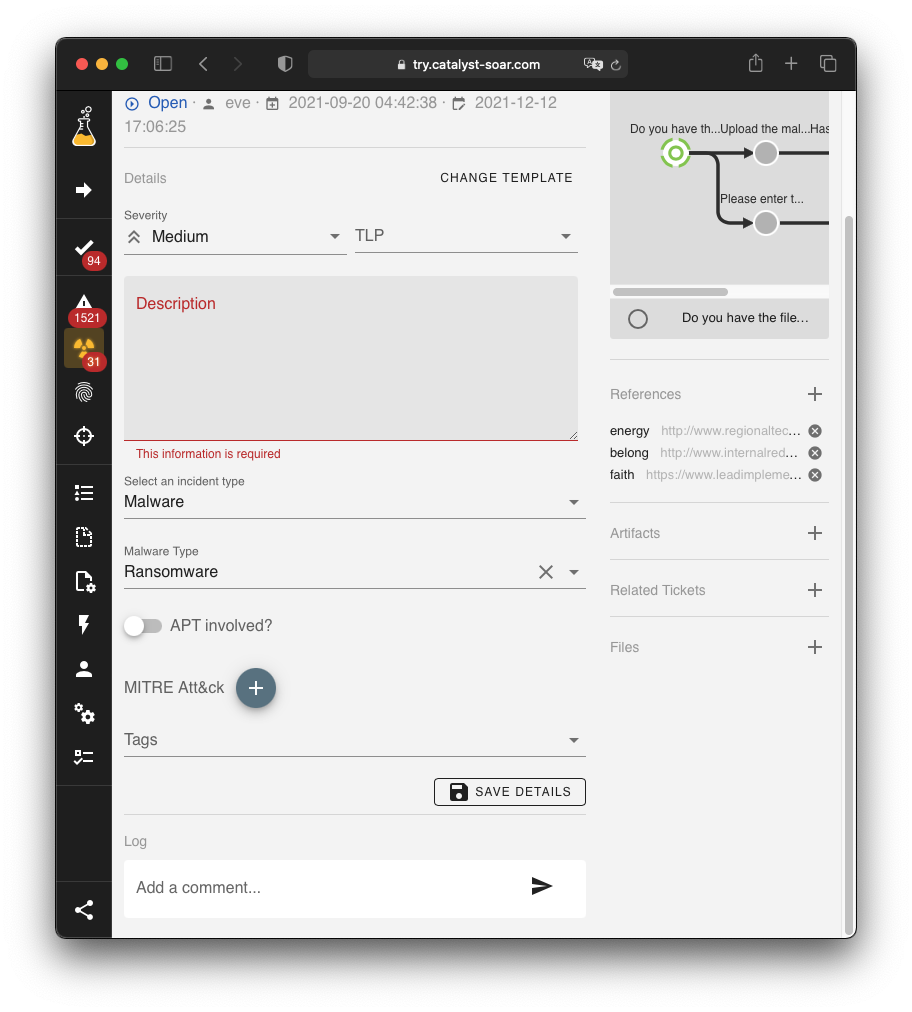Screen dimensions: 912x1012
Task: Click the send comment arrow icon
Action: tap(541, 886)
